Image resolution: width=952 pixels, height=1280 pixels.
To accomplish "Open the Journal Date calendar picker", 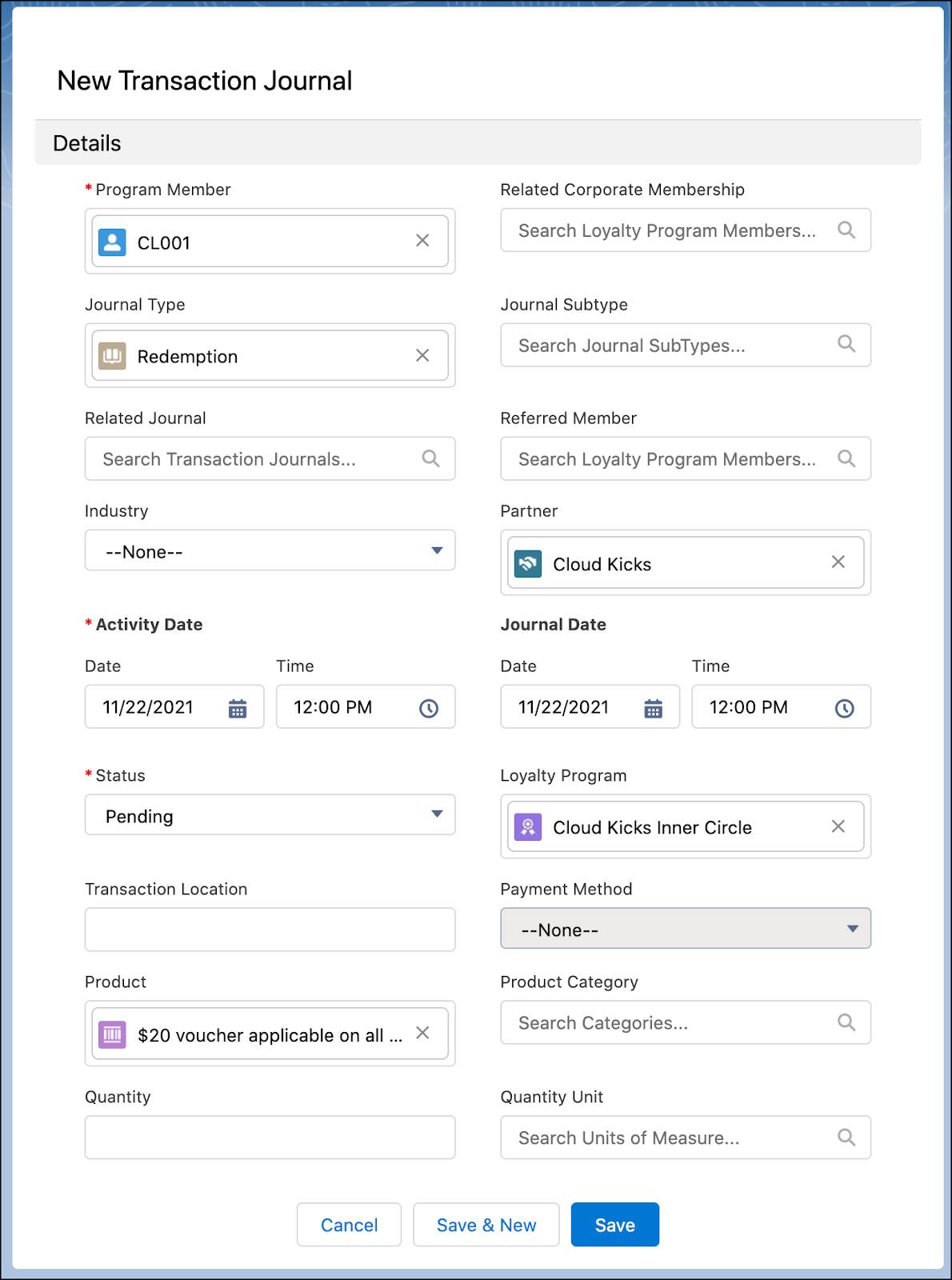I will 653,708.
